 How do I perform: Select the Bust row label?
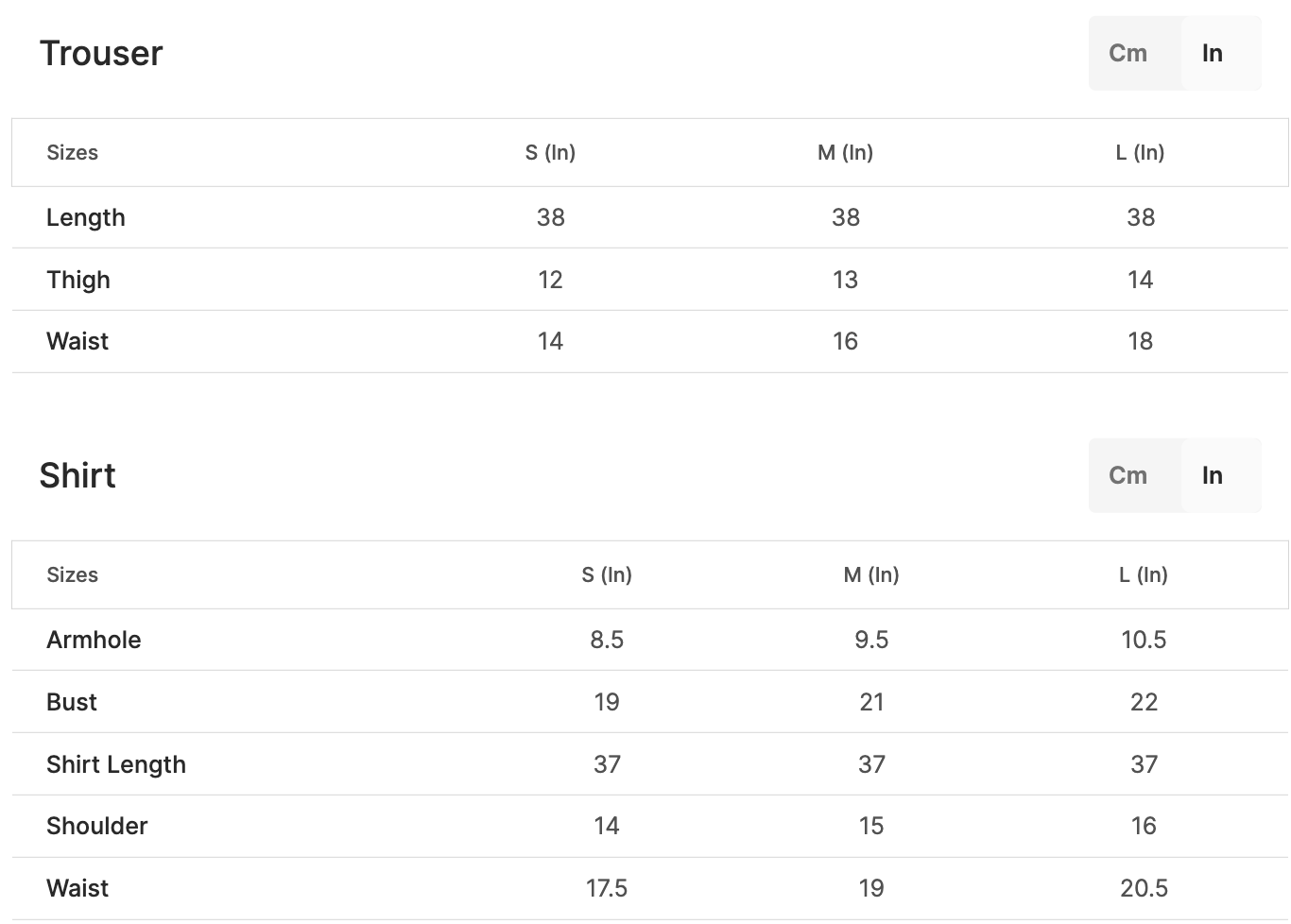click(72, 703)
